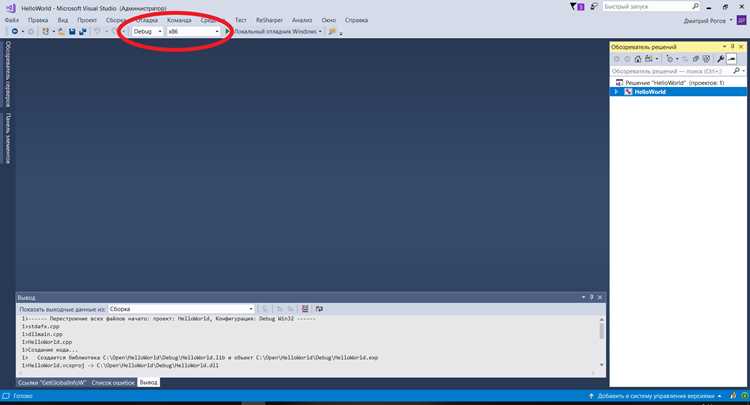The height and width of the screenshot is (405, 750).
Task: Click the Готово status bar text
Action: (x=22, y=396)
